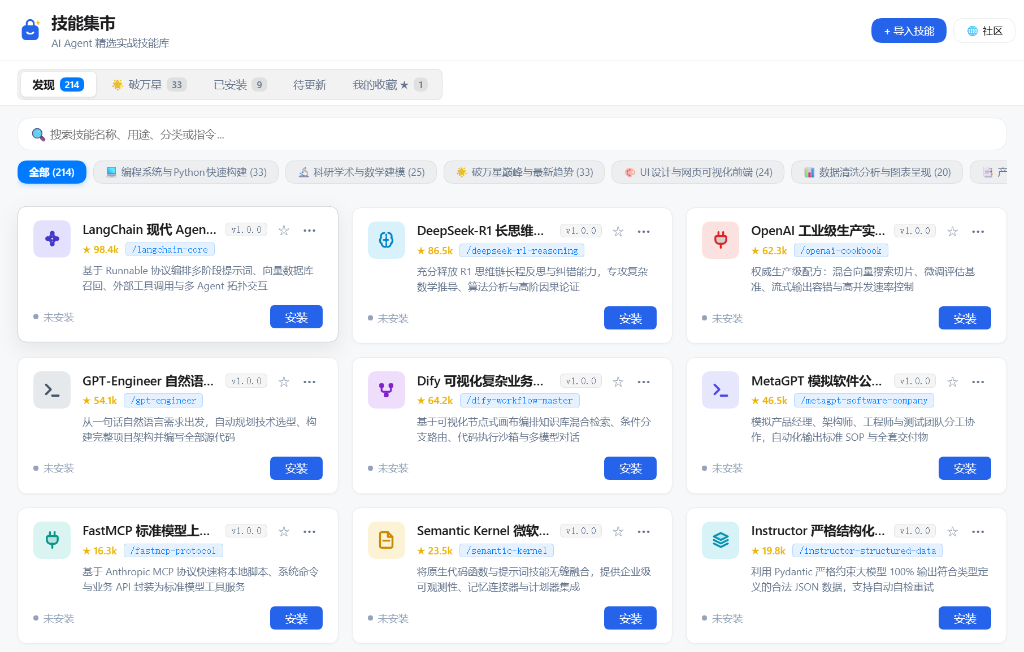The image size is (1024, 652).
Task: Install the GPT-Engineer skill
Action: pos(296,468)
